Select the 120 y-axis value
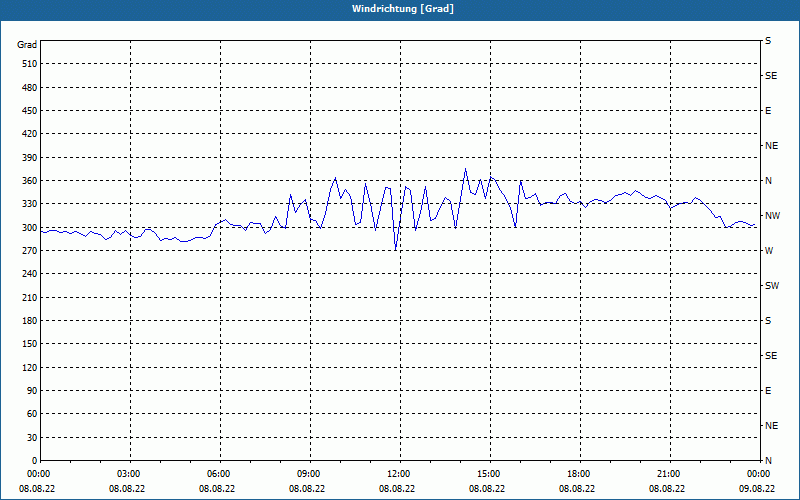Viewport: 800px width, 500px height. click(x=30, y=367)
